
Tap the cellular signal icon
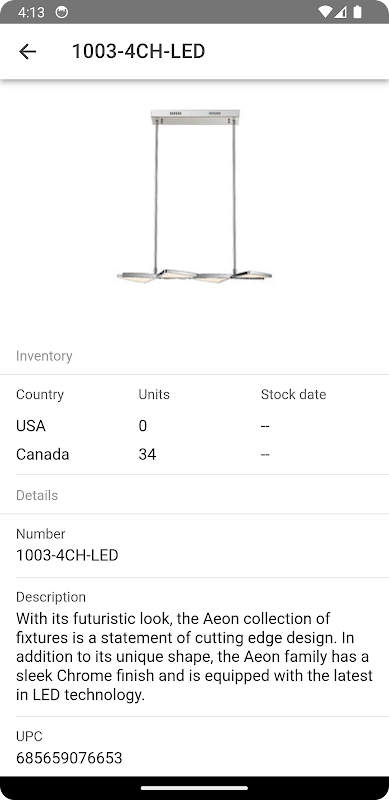[341, 12]
